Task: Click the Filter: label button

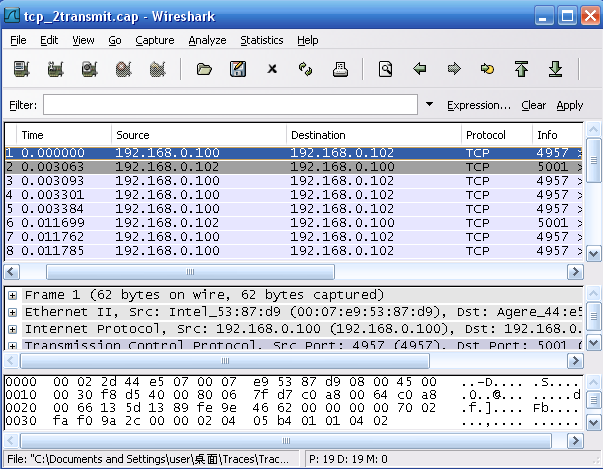Action: (x=23, y=105)
